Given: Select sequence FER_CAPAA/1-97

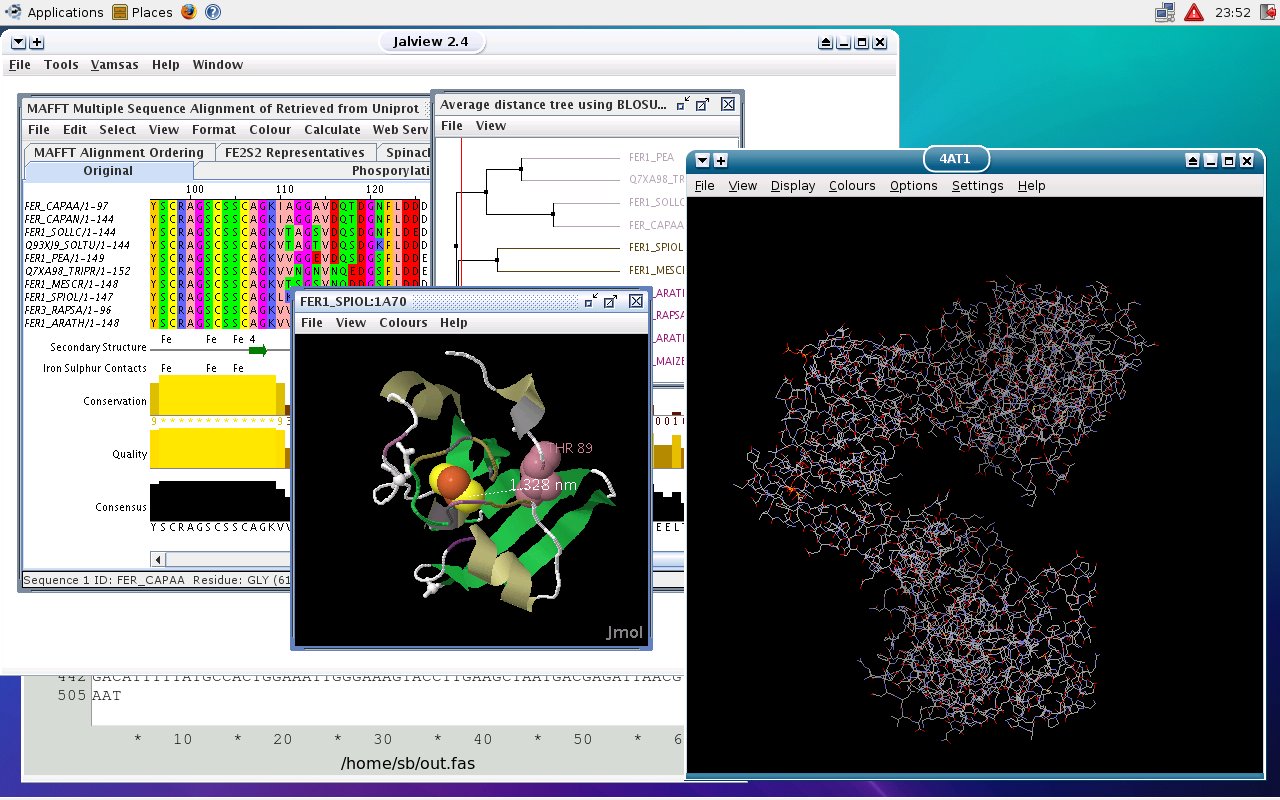Looking at the screenshot, I should (66, 205).
